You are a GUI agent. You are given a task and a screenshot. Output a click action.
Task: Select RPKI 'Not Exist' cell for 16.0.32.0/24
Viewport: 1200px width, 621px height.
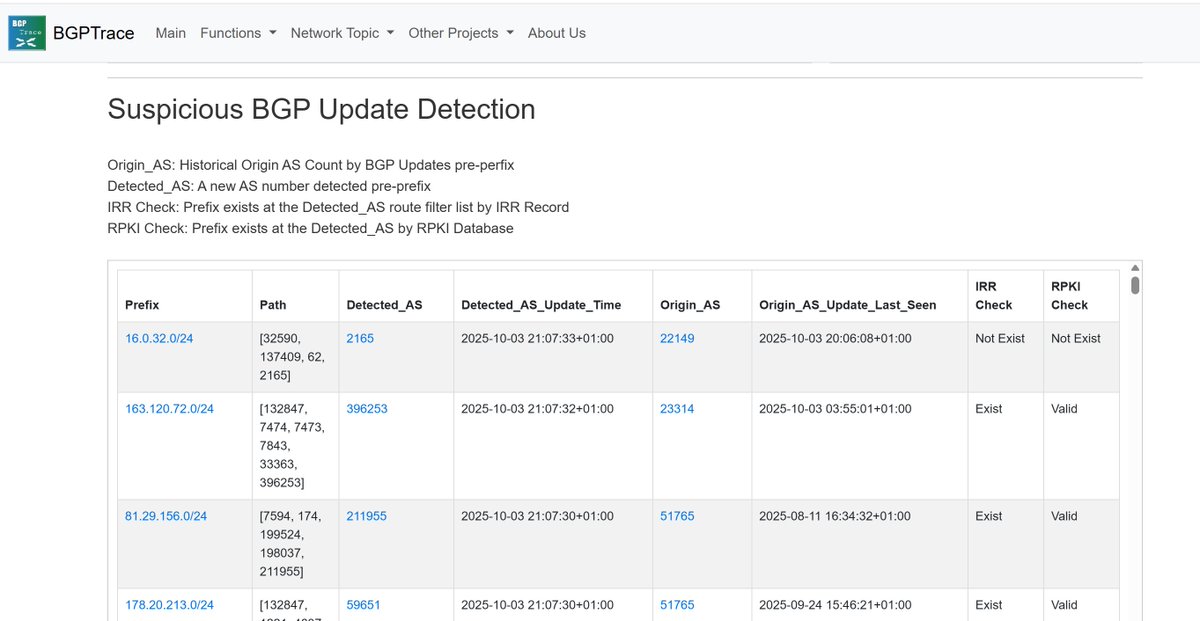(1082, 357)
